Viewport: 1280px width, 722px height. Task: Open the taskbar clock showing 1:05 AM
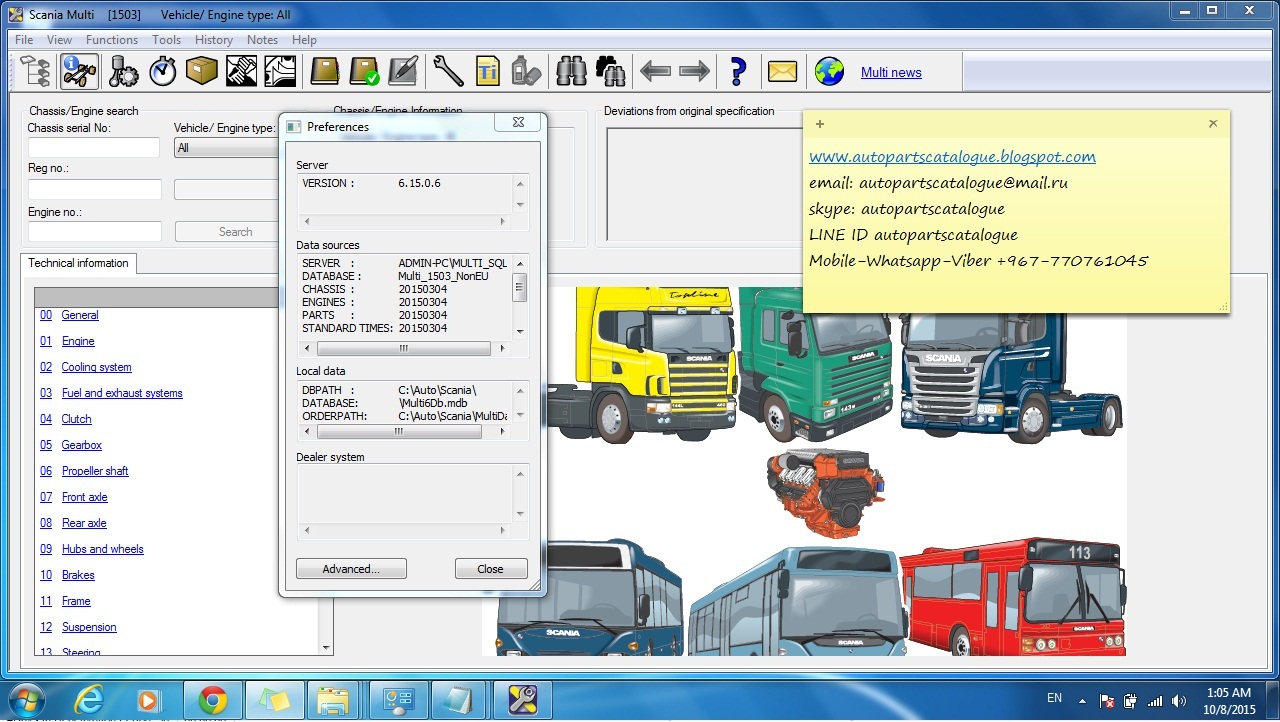1228,700
